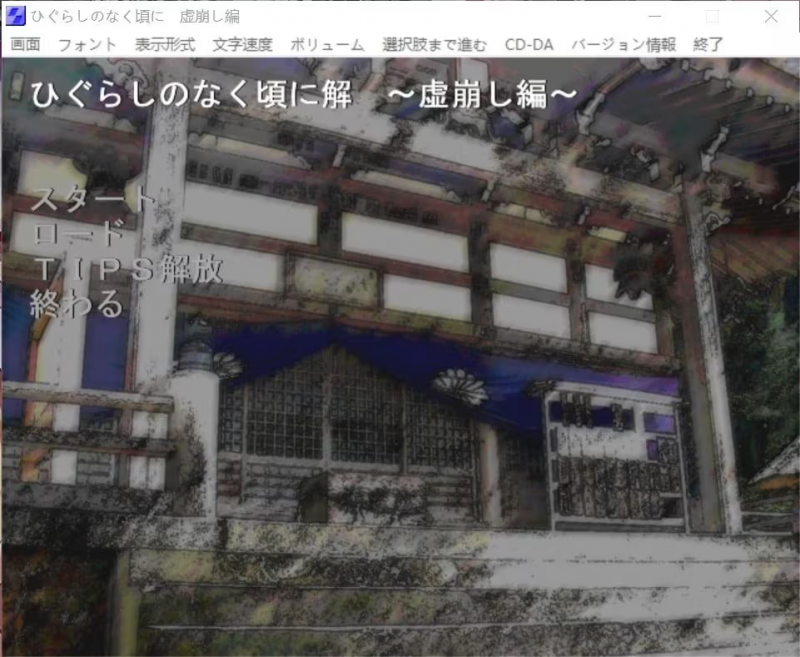This screenshot has width=800, height=657.
Task: Click 終わる to quit the game
Action: [77, 303]
